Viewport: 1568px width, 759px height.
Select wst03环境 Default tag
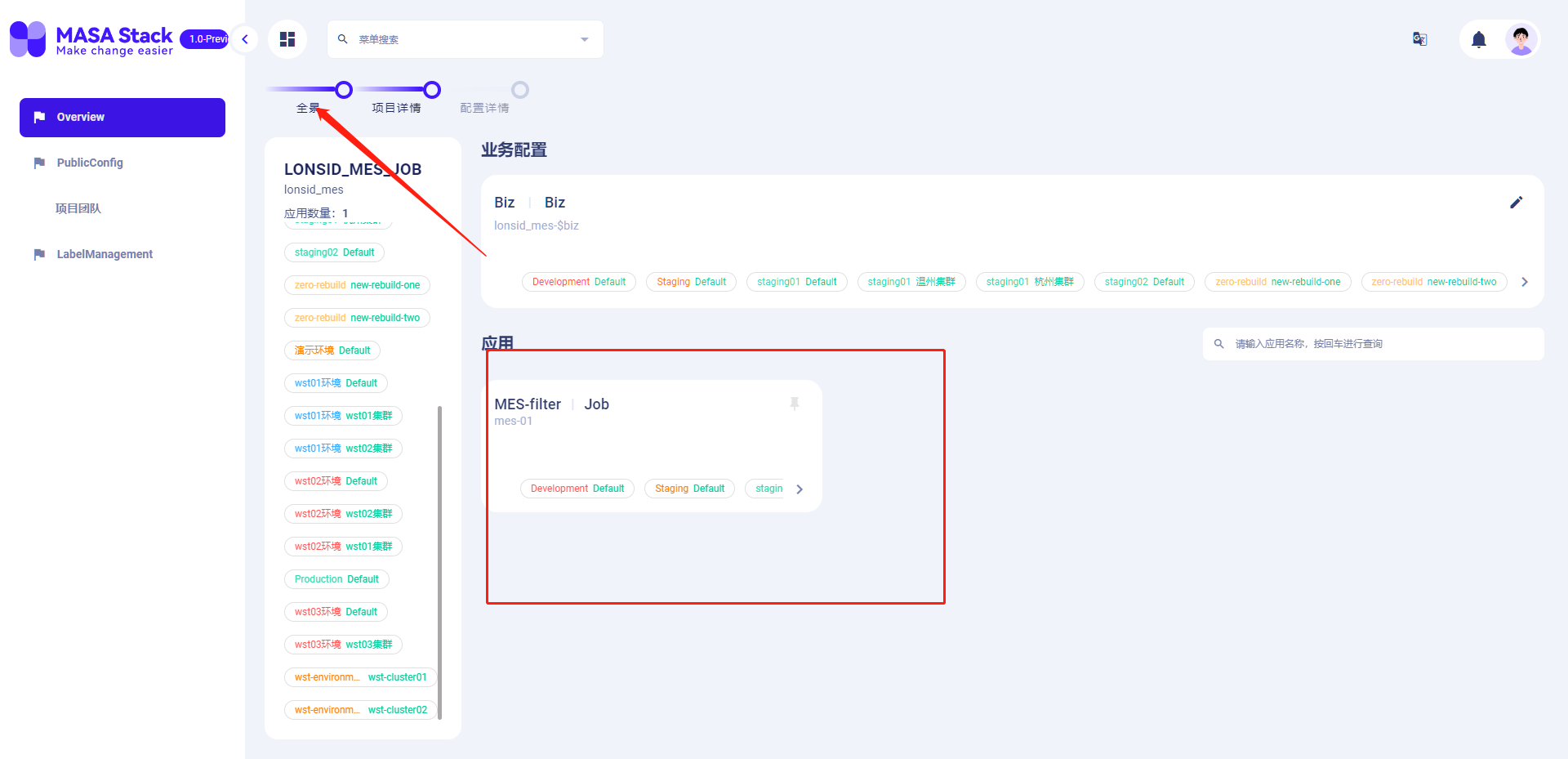pos(336,612)
